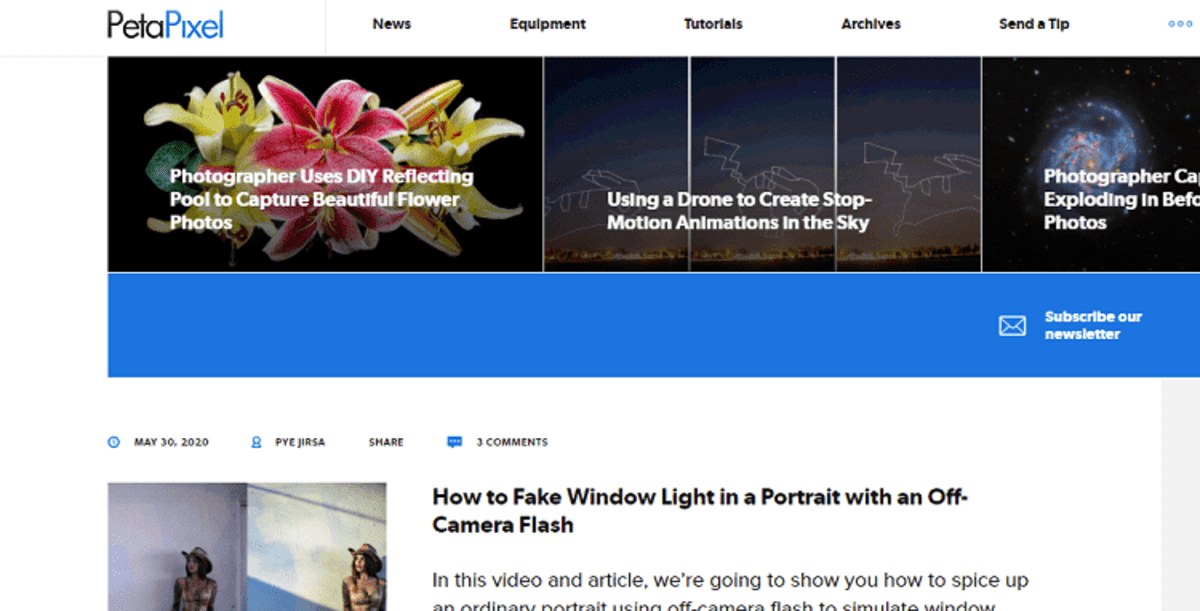Open the three-dot more menu in navigation
Screen dimensions: 1200x611
point(1180,24)
